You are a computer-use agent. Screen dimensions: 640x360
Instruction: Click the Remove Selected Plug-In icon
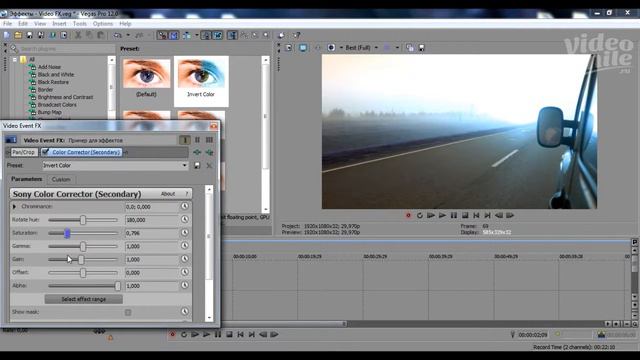click(209, 152)
